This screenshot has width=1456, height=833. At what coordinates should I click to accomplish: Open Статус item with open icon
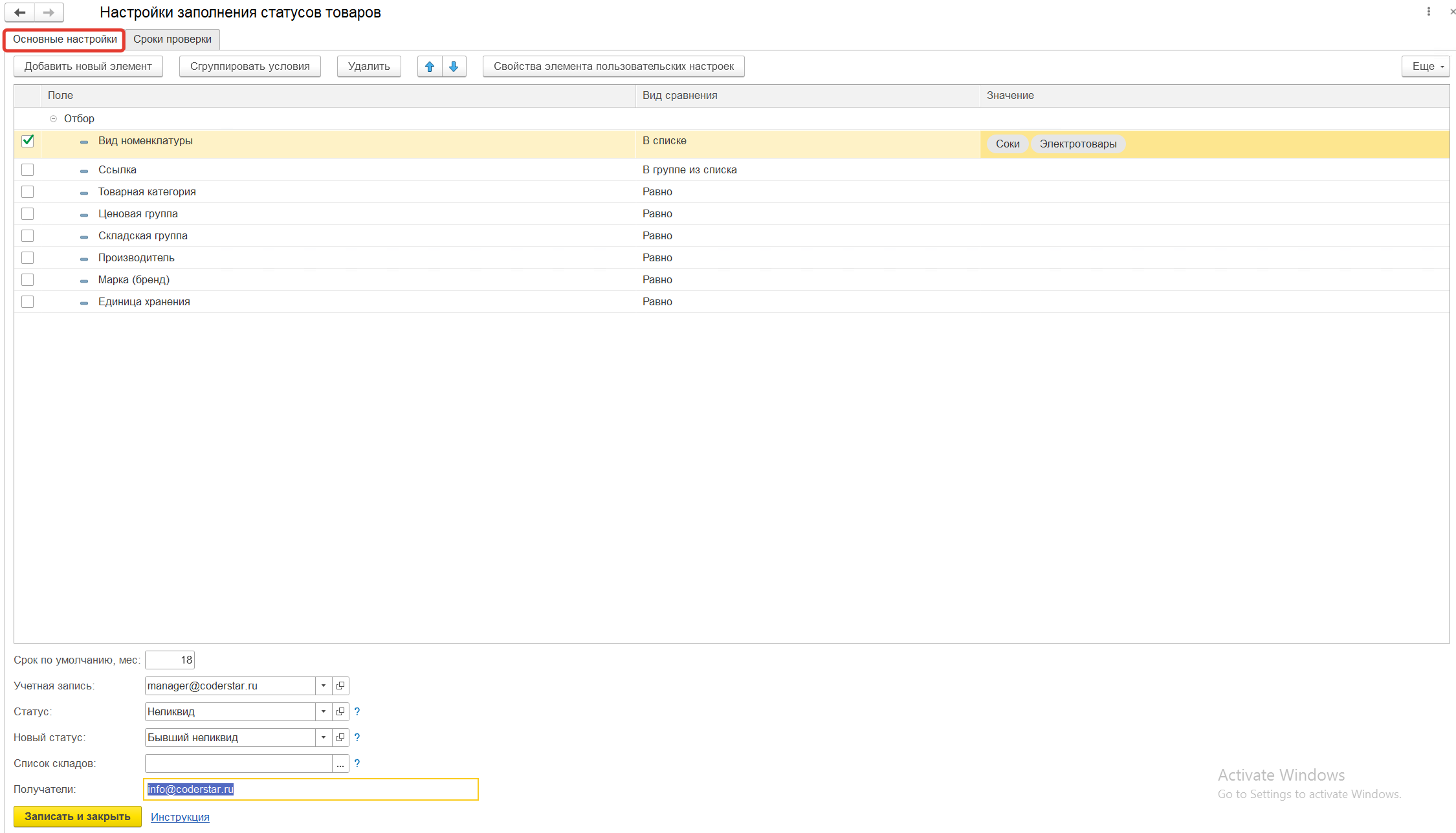(x=340, y=711)
